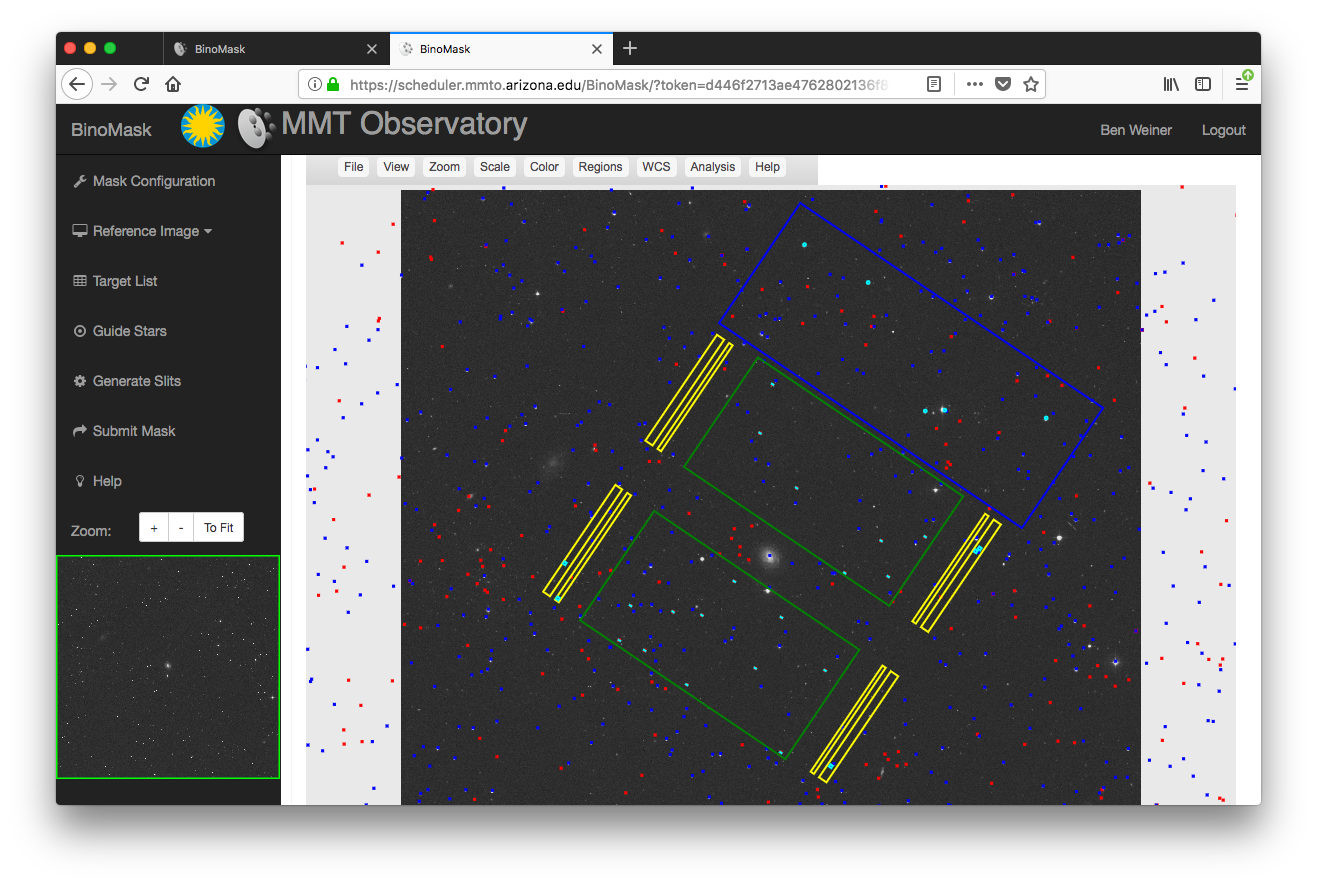Open the Library icon in toolbar
This screenshot has height=885, width=1317.
1170,84
